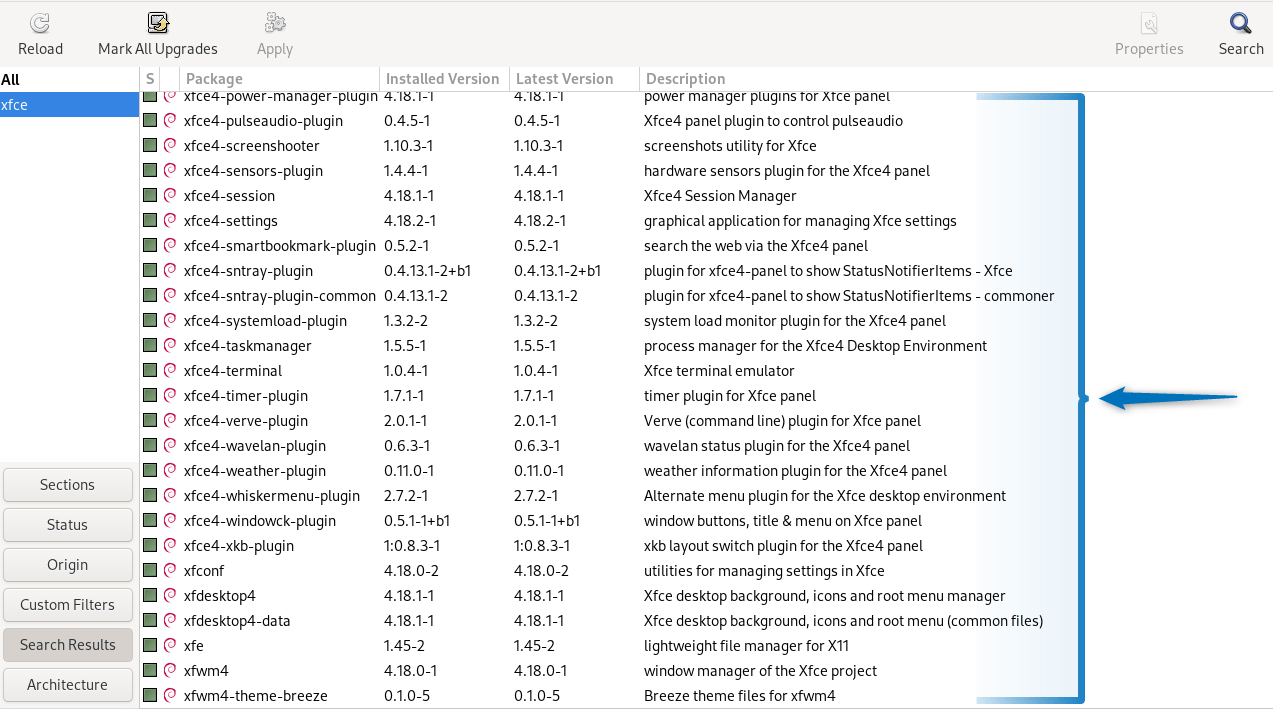Toggle the installed marker for xfce4-weather-plugin
1273x709 pixels.
[x=148, y=470]
